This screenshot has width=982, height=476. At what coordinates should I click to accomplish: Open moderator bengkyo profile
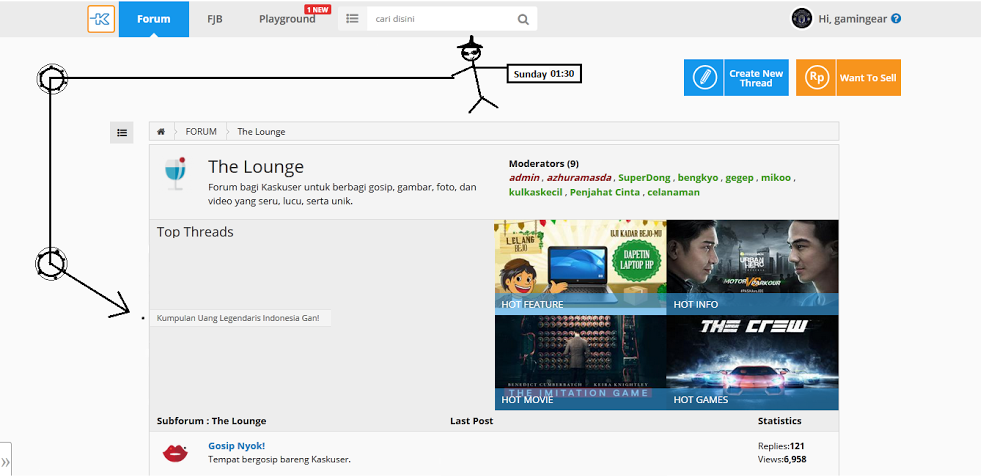coord(698,178)
